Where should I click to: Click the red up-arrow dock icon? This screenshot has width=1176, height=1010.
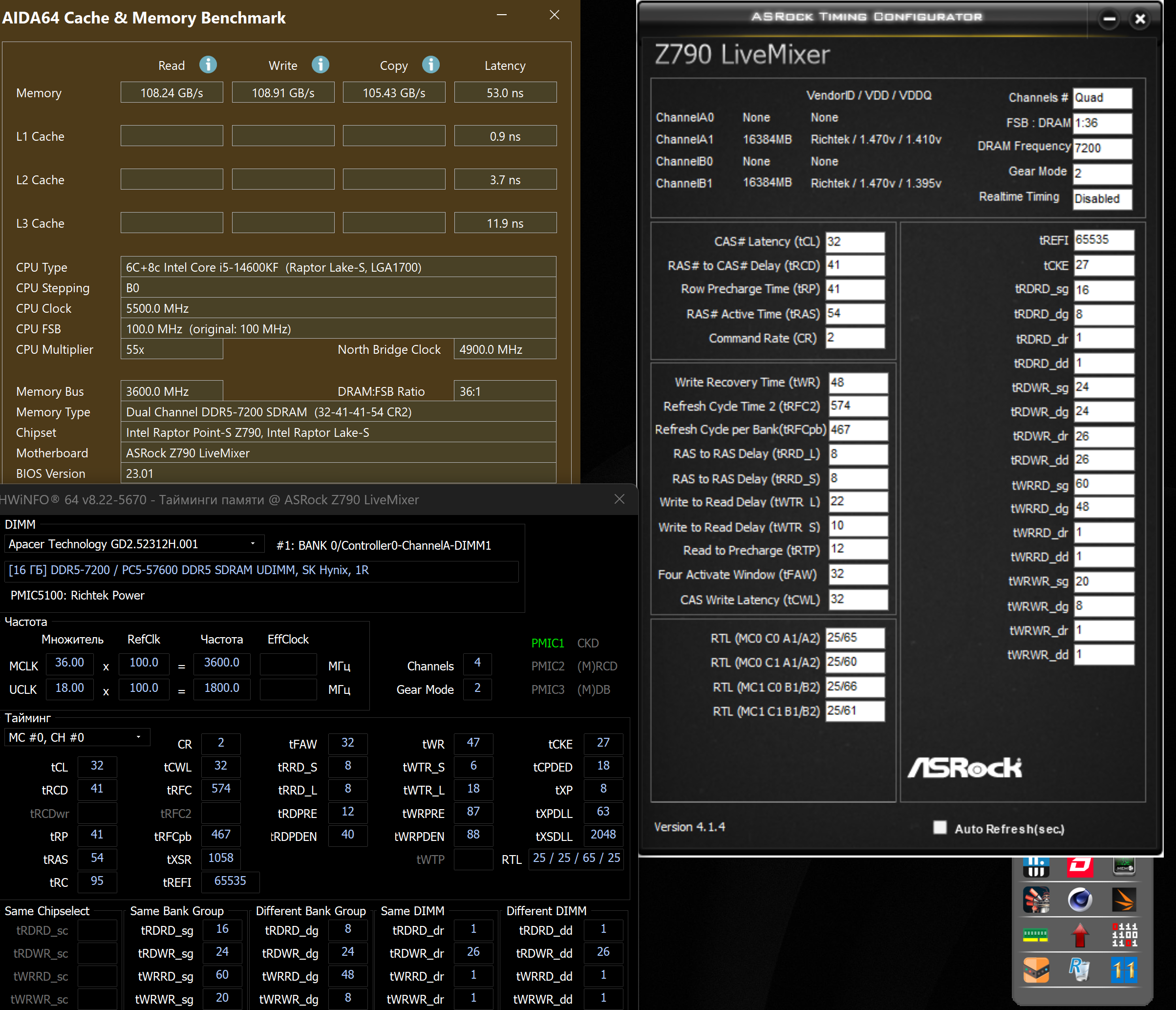1080,935
